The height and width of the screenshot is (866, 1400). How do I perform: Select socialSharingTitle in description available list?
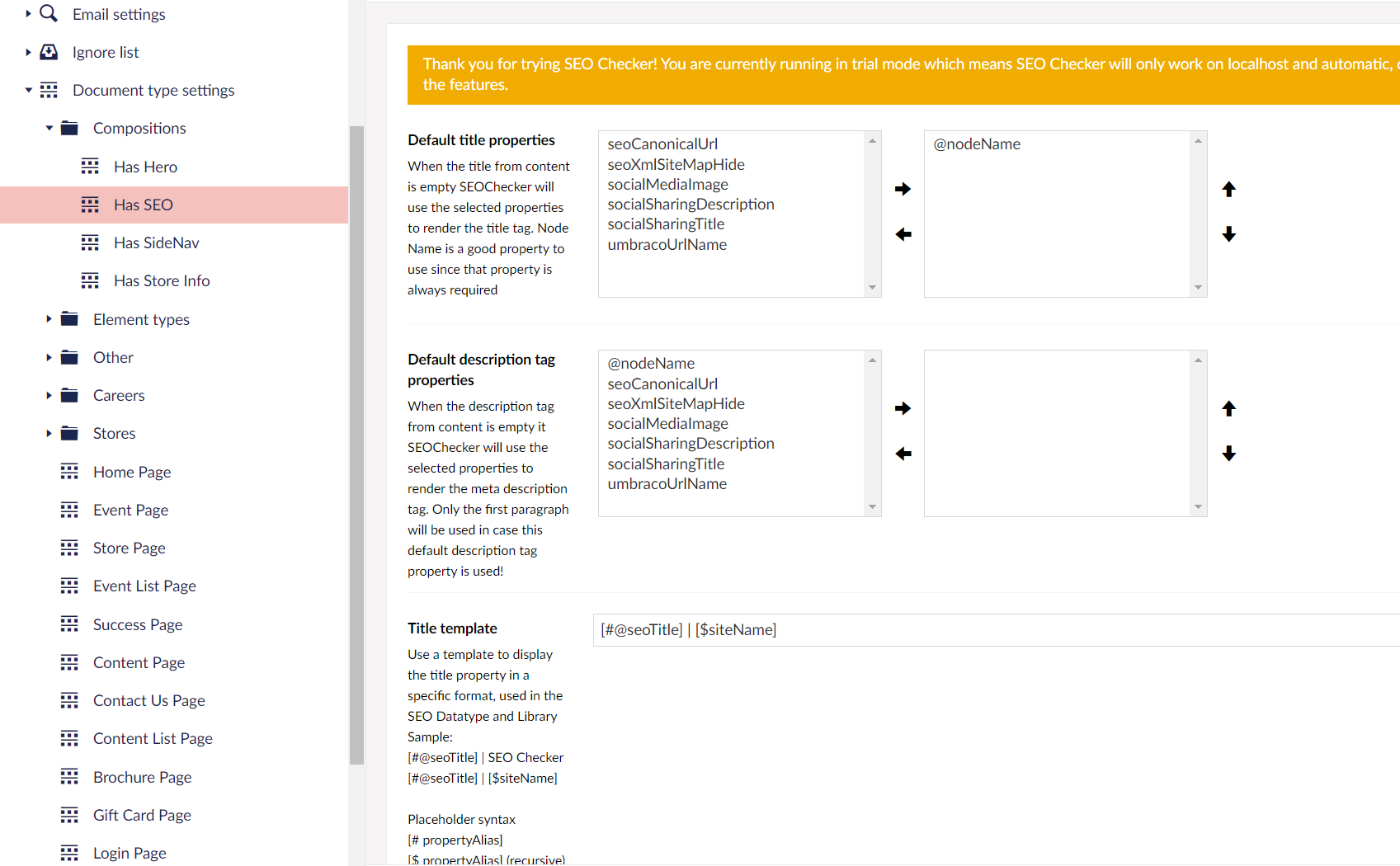coord(666,464)
